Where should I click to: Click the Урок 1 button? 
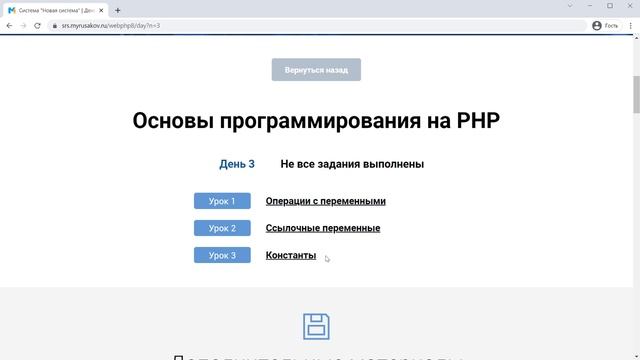click(222, 201)
